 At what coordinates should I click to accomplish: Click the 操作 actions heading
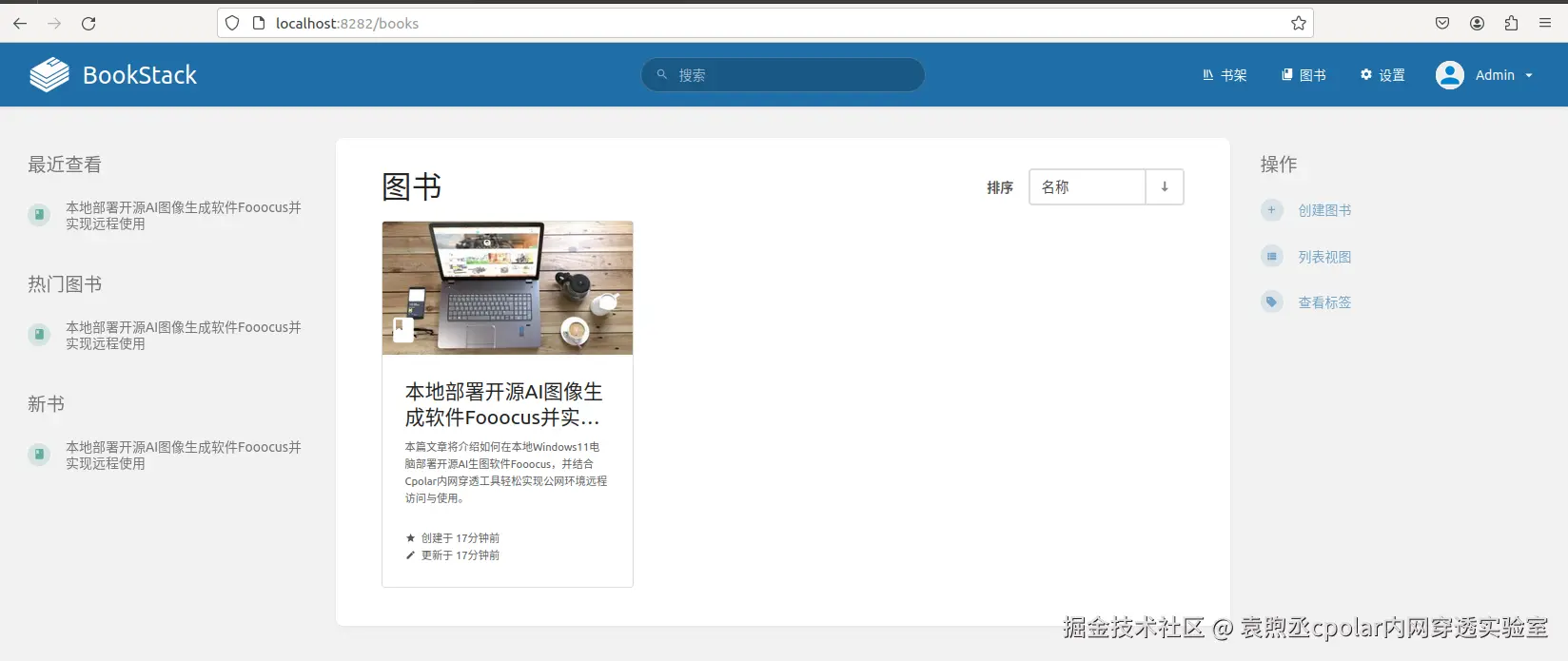pyautogui.click(x=1279, y=165)
